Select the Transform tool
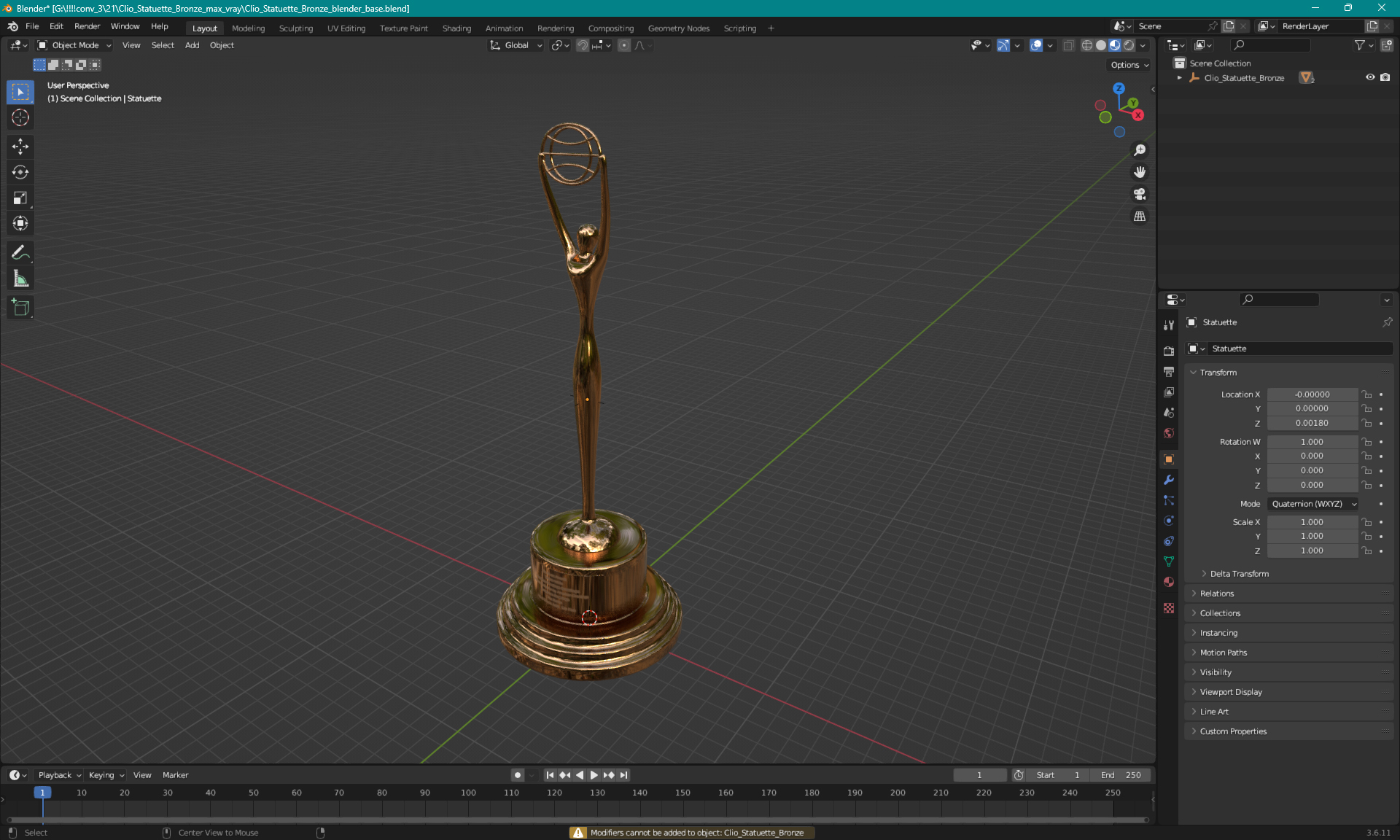1400x840 pixels. 20,223
